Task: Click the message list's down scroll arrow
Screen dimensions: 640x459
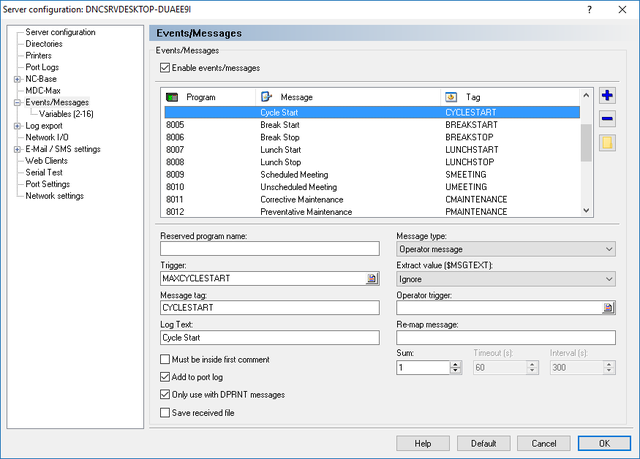Action: [x=586, y=211]
